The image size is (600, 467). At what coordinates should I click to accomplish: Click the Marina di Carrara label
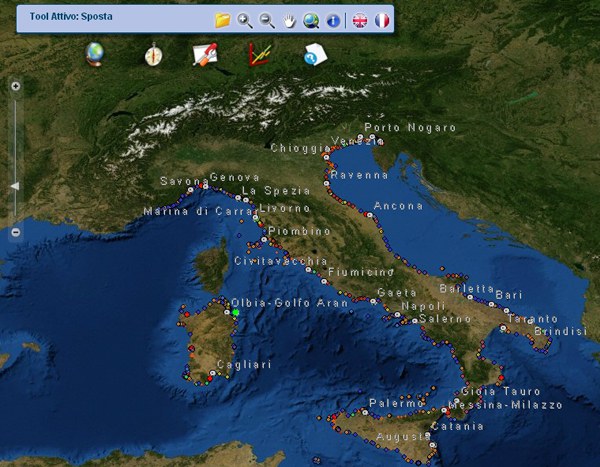coord(200,211)
